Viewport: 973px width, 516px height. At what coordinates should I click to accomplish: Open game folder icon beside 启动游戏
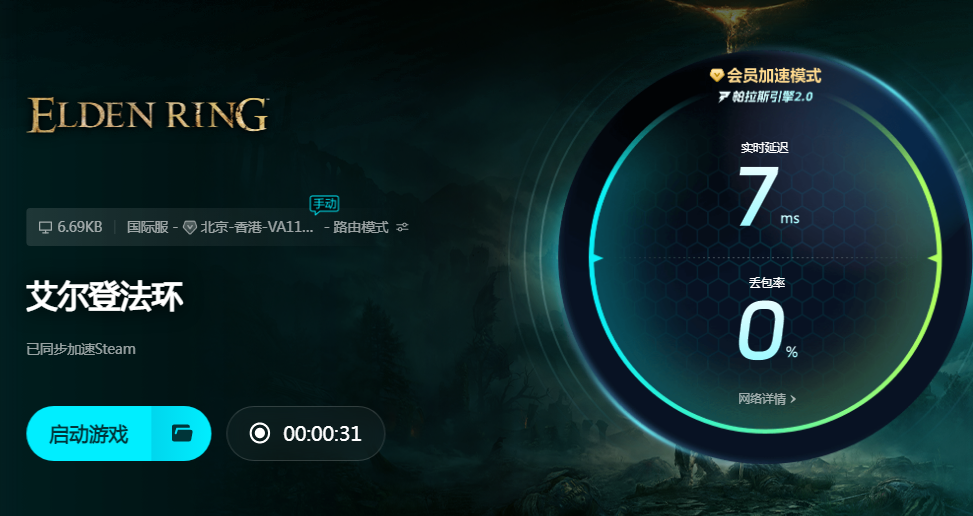click(x=182, y=434)
